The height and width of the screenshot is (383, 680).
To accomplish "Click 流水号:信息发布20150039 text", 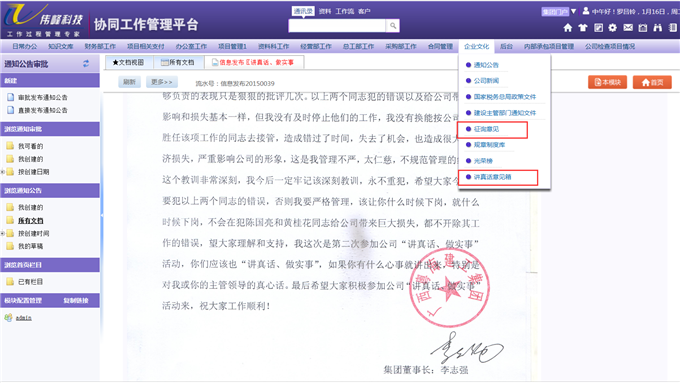I will coord(235,83).
